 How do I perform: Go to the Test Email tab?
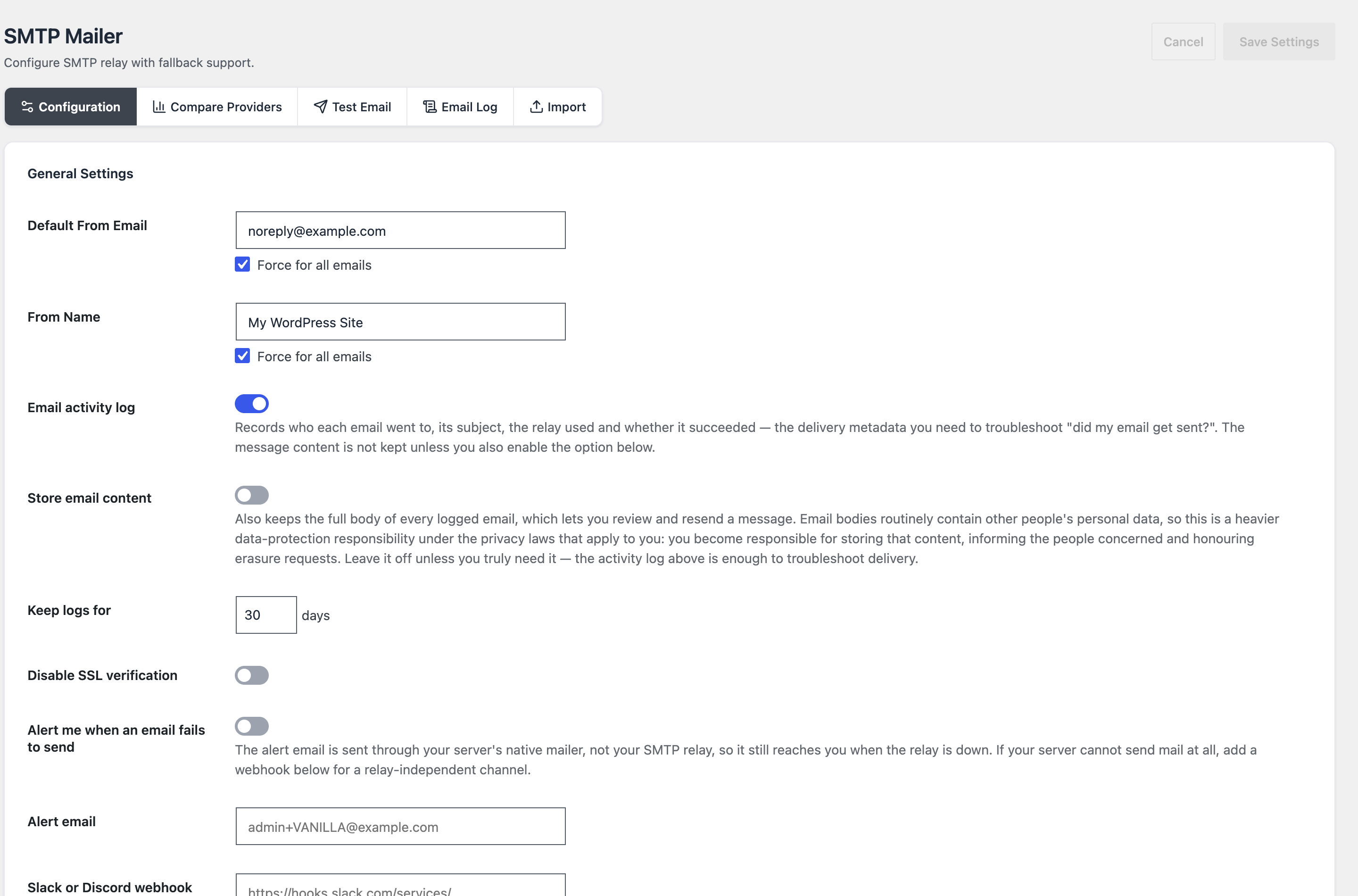click(352, 106)
